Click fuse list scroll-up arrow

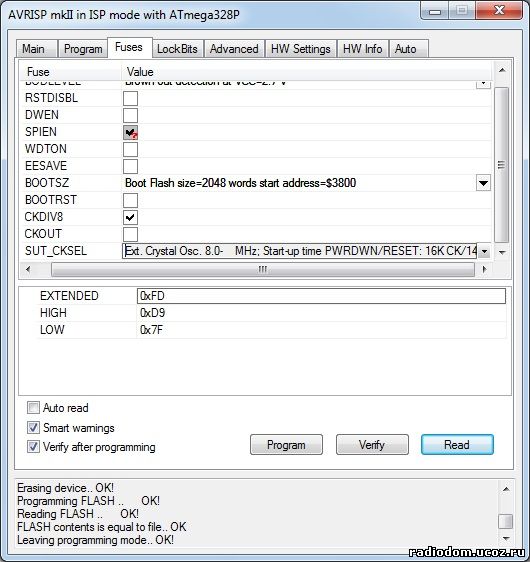coord(502,70)
